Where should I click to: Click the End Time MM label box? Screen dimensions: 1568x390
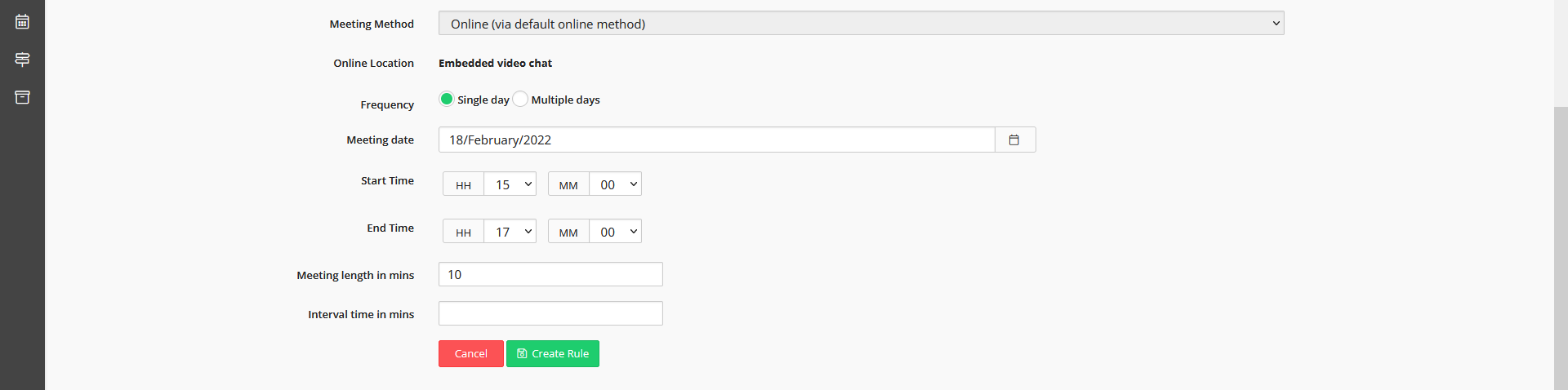coord(568,233)
